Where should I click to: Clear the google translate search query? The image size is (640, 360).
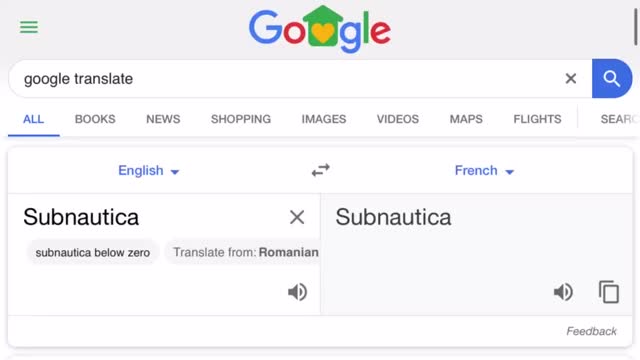[571, 78]
